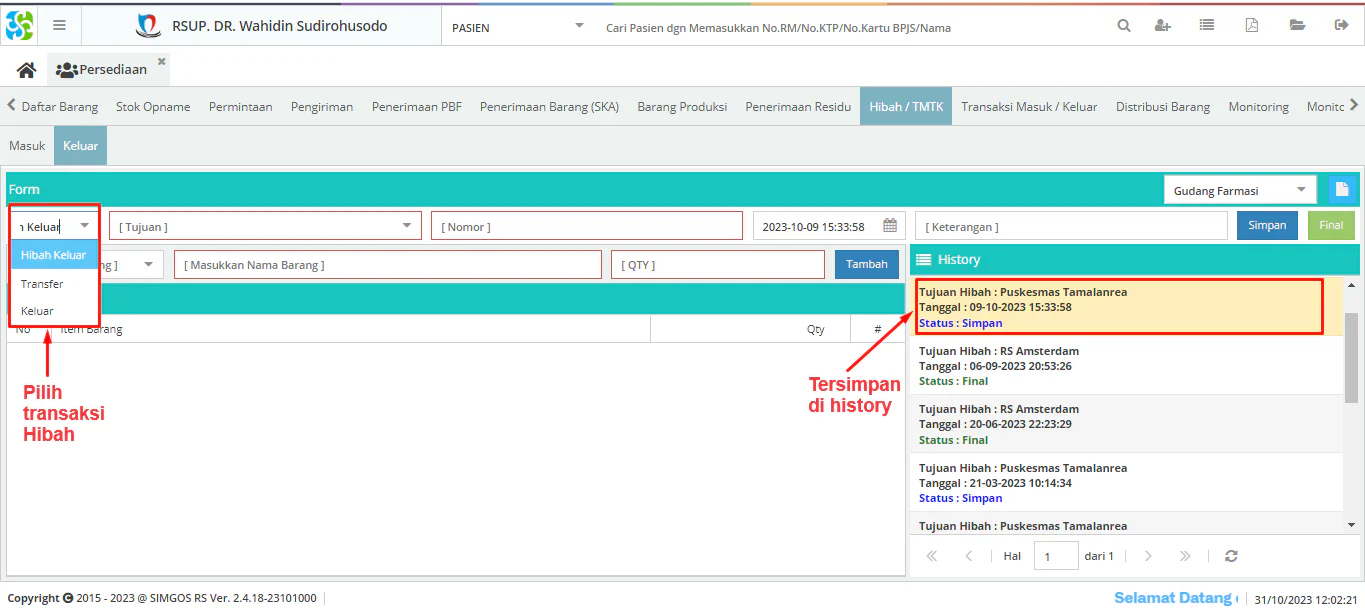Click the Simpan button
This screenshot has width=1365, height=612.
tap(1267, 226)
